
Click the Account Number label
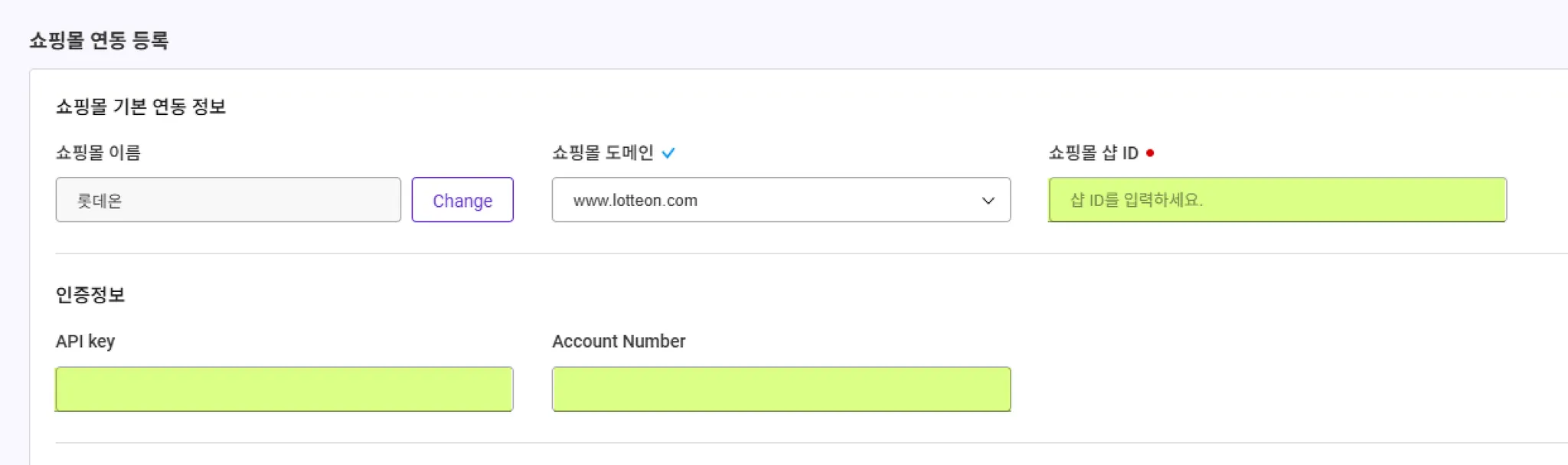point(619,342)
